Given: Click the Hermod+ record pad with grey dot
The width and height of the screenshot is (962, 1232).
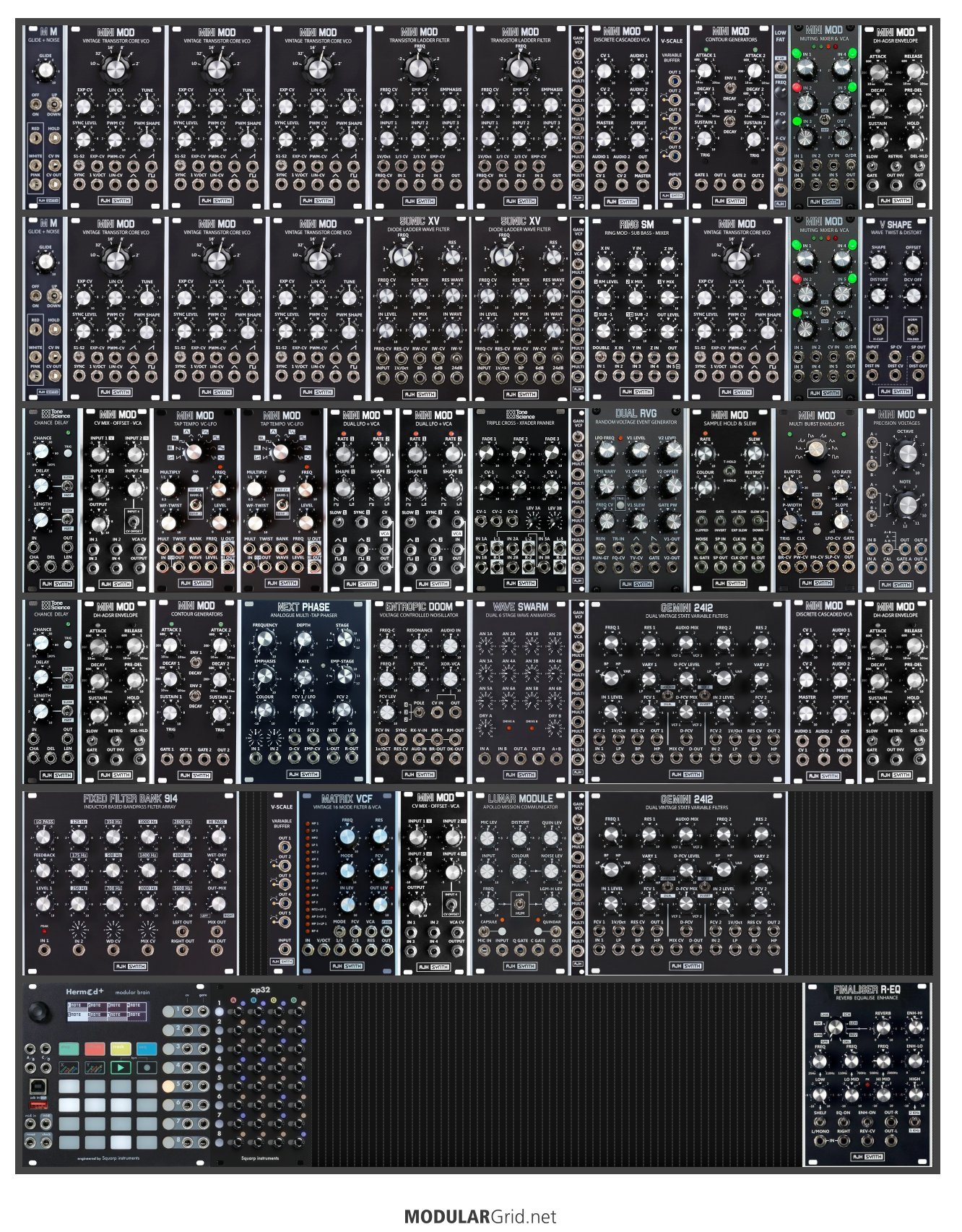Looking at the screenshot, I should point(147,1067).
